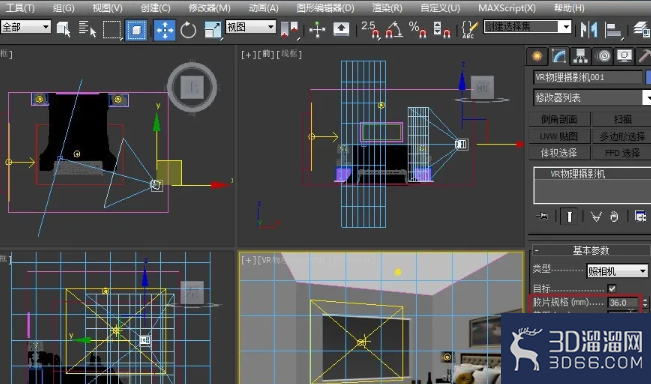
Task: Click the 创建选择集 named selection field
Action: 521,27
